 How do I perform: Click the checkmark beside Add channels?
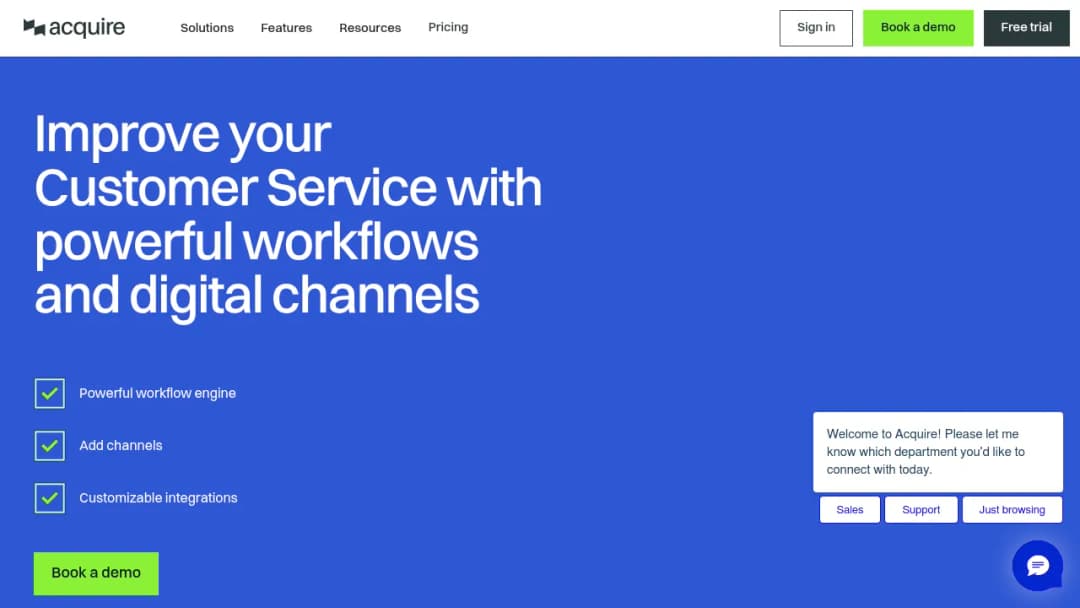coord(50,445)
